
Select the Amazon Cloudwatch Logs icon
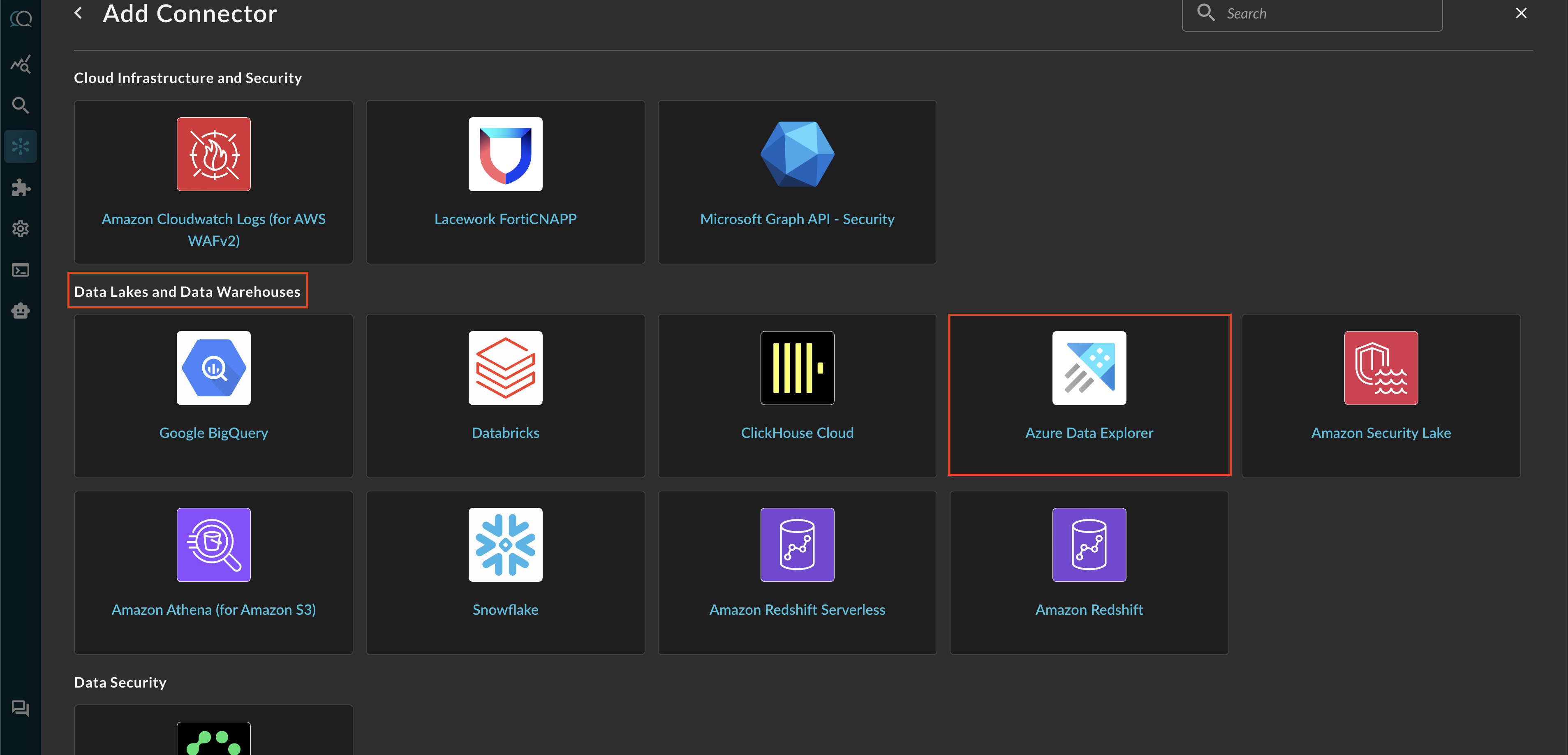tap(214, 154)
